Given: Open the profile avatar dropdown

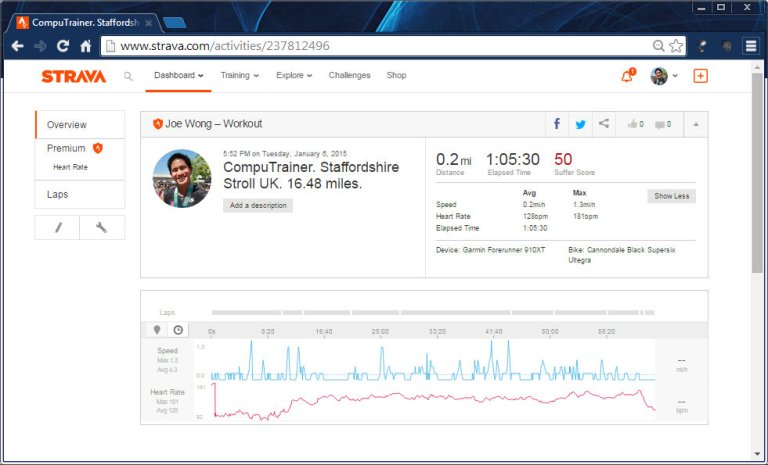Looking at the screenshot, I should coord(664,76).
